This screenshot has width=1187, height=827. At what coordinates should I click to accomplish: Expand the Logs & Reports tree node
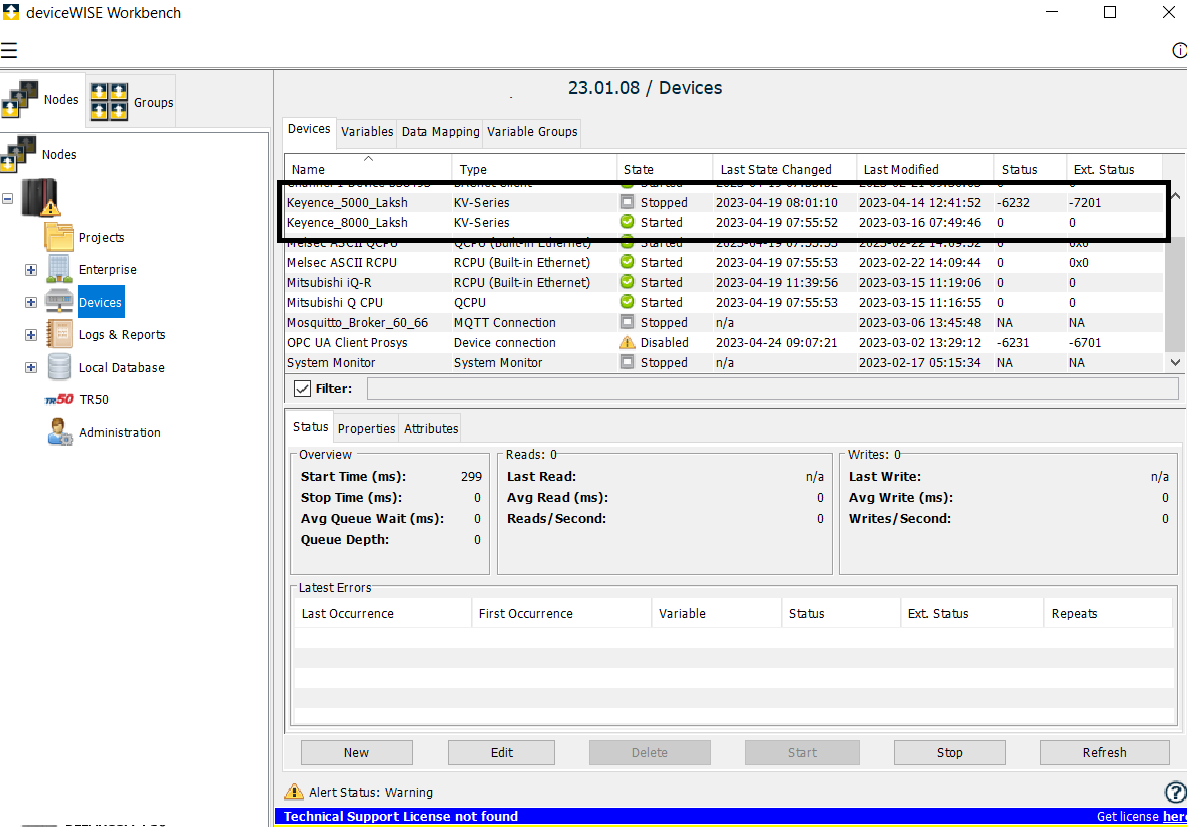click(x=31, y=334)
